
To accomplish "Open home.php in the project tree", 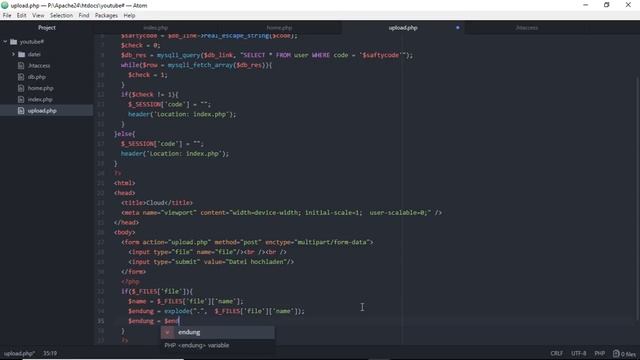I will point(40,88).
